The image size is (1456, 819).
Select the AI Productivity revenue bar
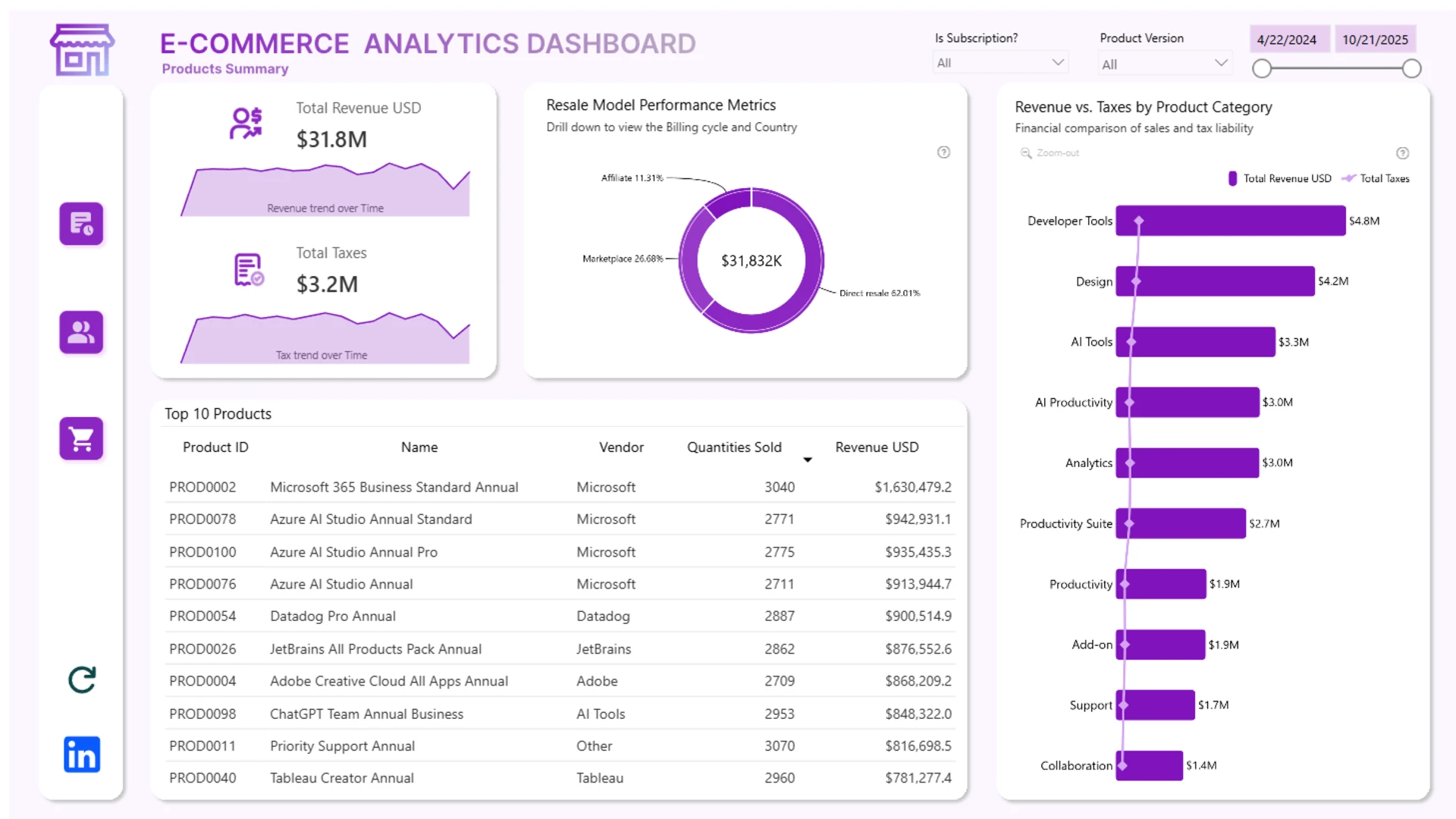pos(1188,403)
